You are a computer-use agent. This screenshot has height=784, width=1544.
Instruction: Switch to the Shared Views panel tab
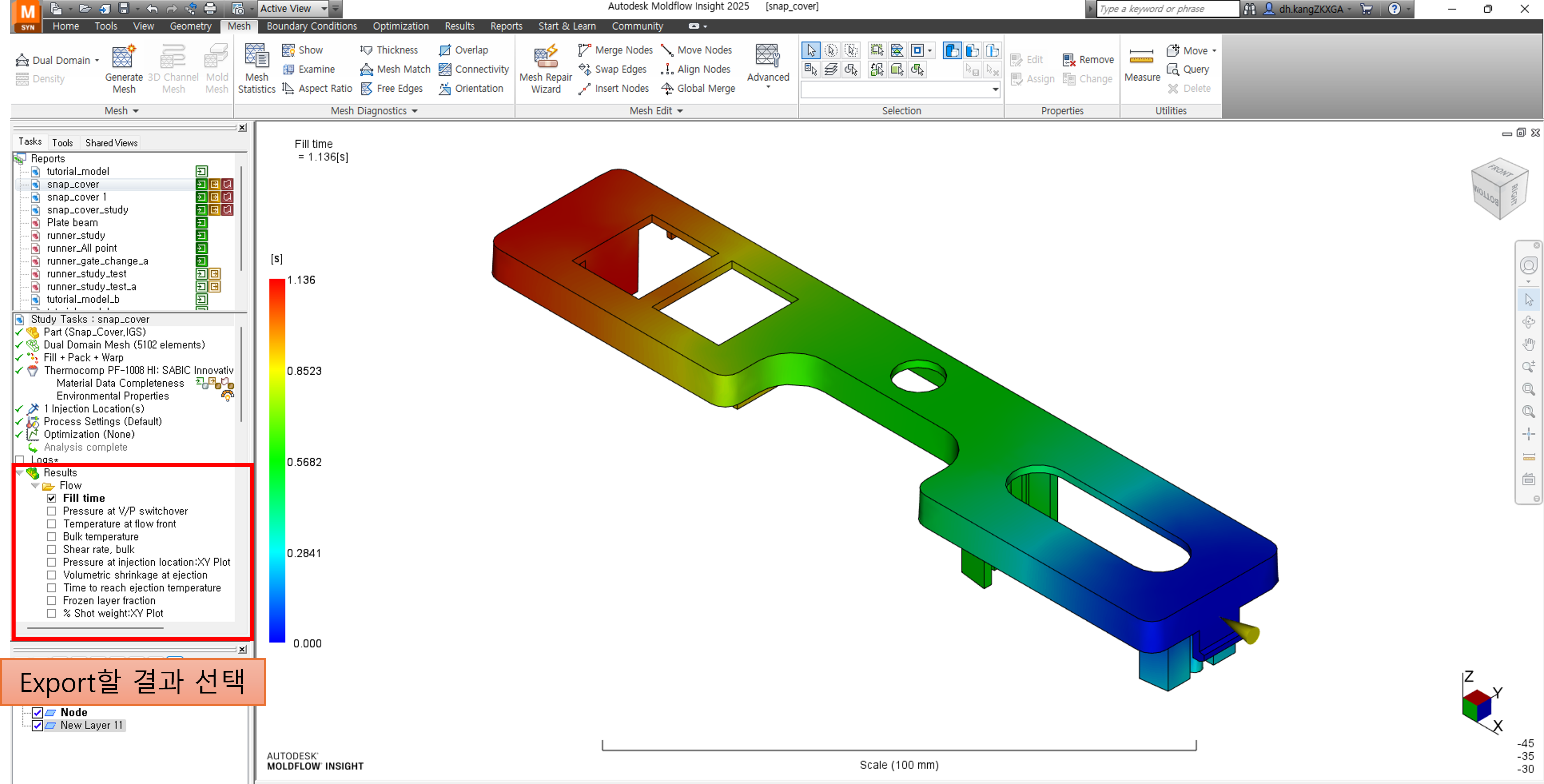point(111,143)
